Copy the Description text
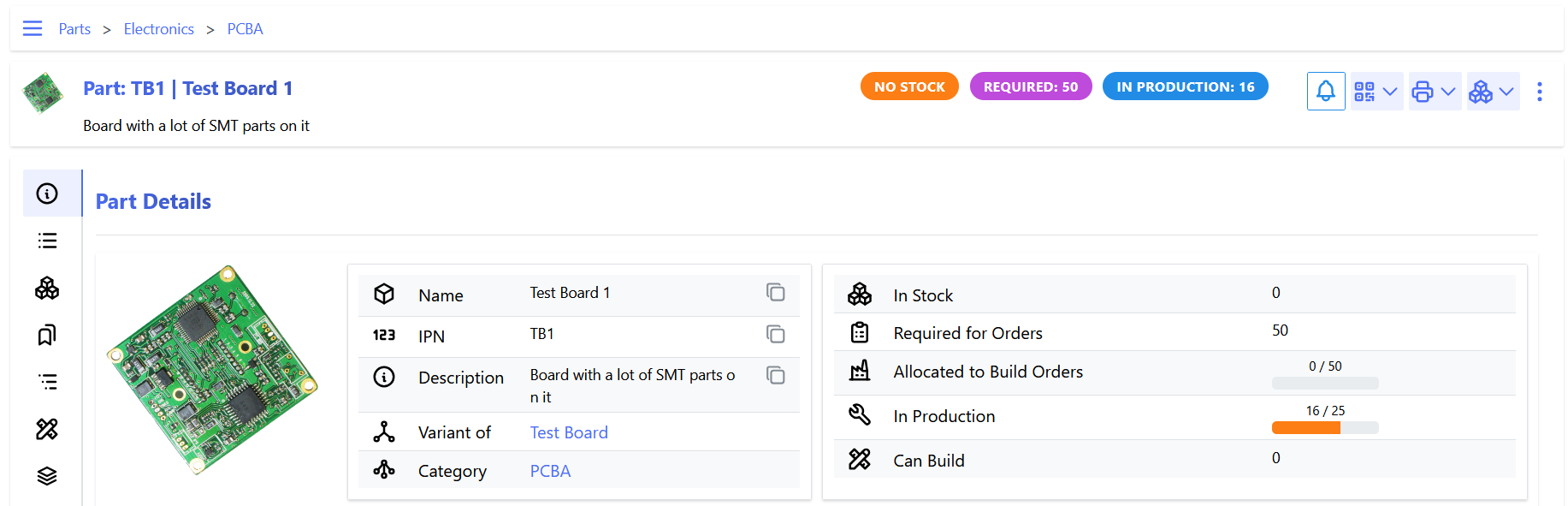 click(x=775, y=375)
